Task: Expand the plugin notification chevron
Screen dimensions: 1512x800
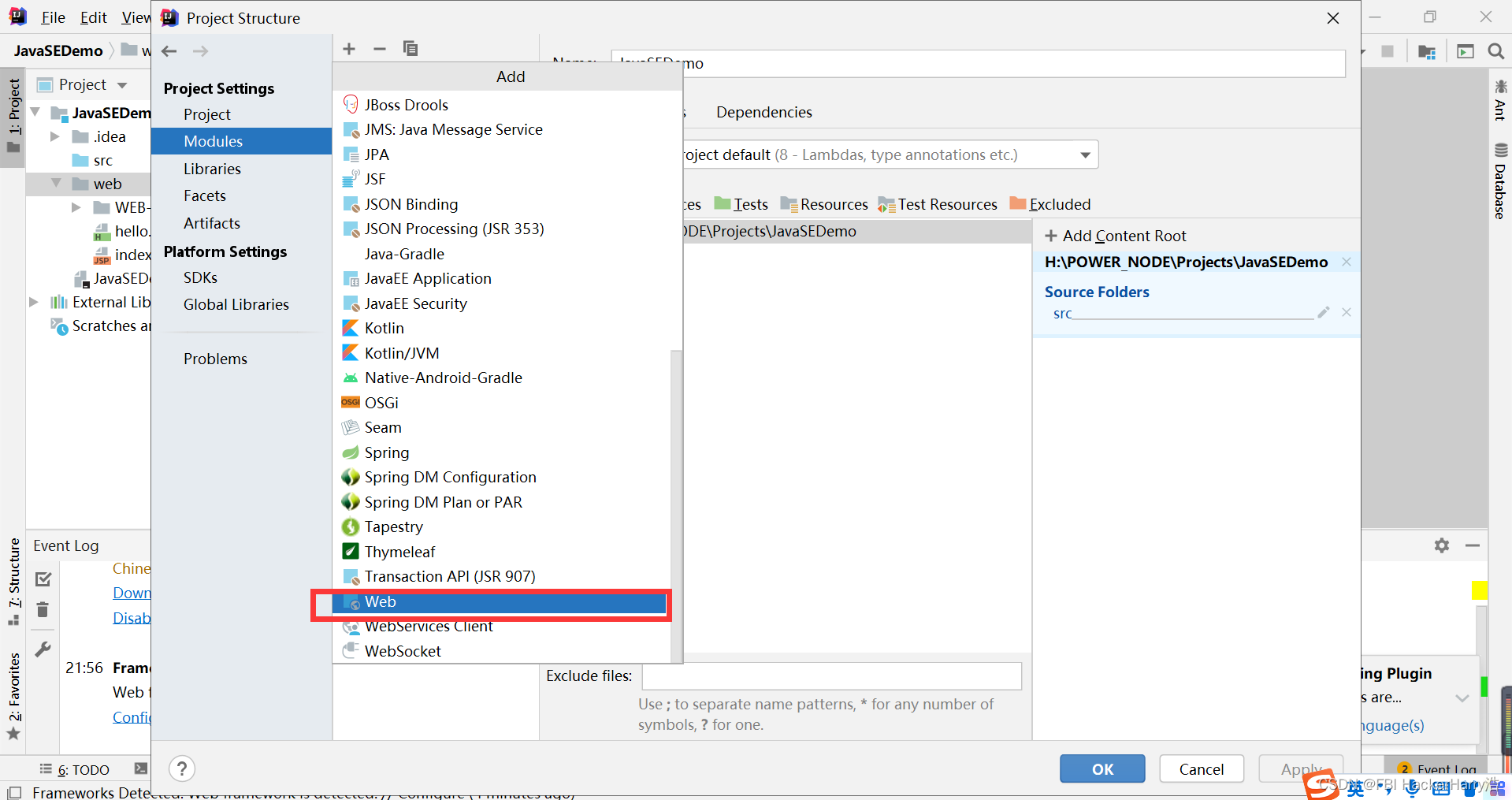Action: coord(1462,698)
